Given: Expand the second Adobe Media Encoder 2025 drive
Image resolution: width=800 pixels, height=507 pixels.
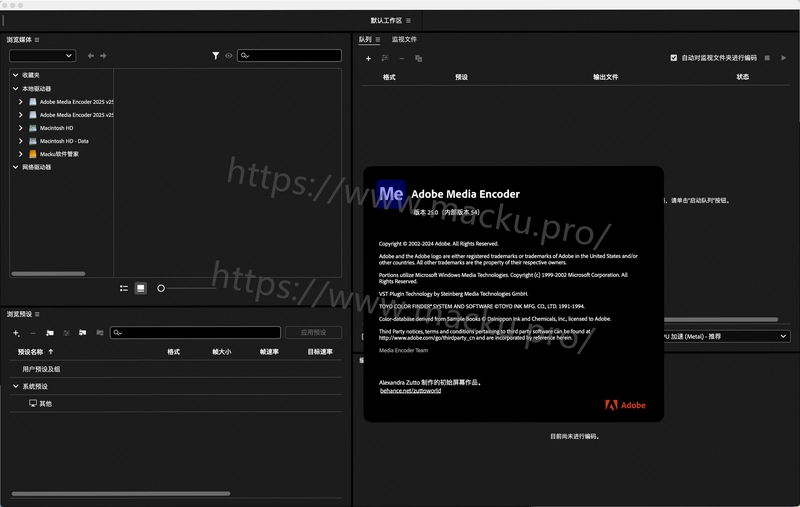Looking at the screenshot, I should coord(20,115).
